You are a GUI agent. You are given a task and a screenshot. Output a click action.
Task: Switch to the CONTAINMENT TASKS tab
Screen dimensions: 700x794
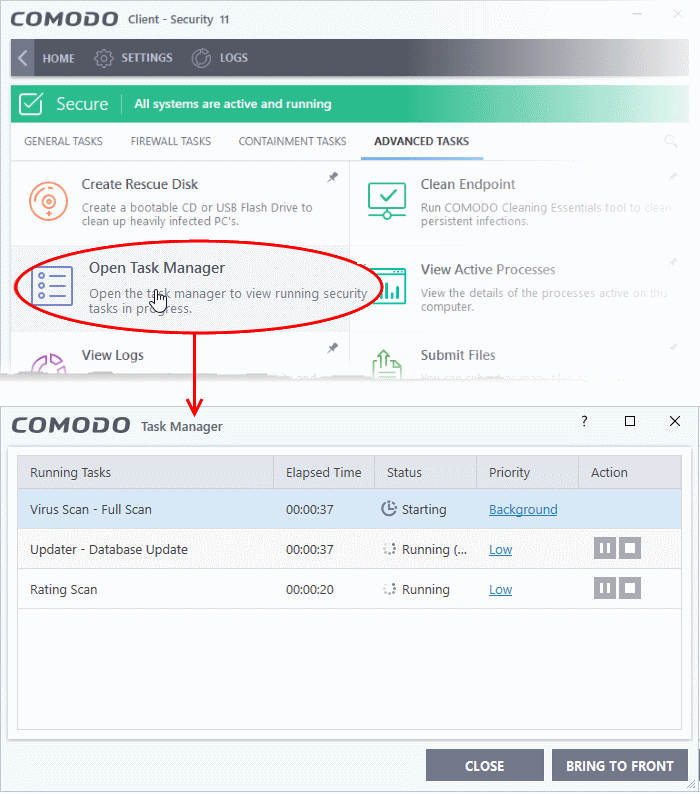point(292,141)
